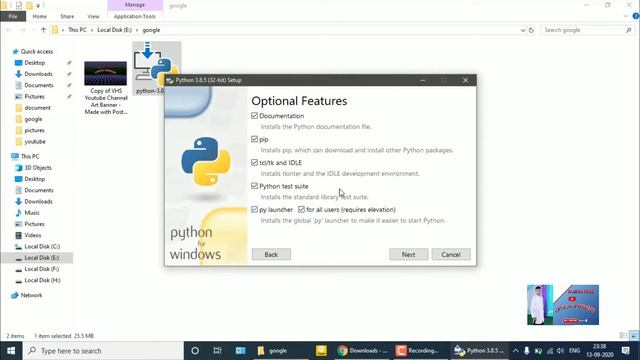
Task: Click the Back button in Python Setup
Action: tap(271, 254)
